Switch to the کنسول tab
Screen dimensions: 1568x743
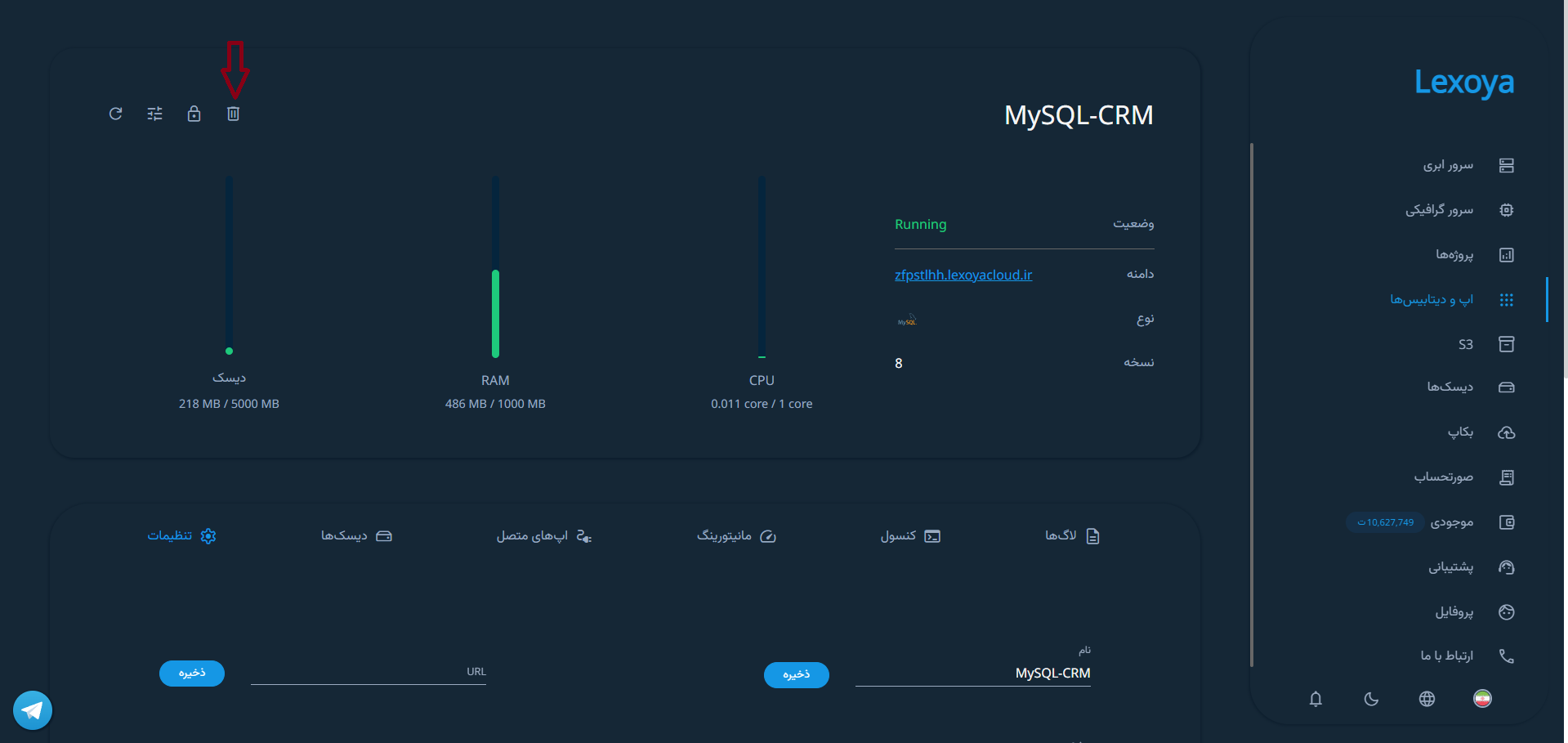[x=910, y=535]
